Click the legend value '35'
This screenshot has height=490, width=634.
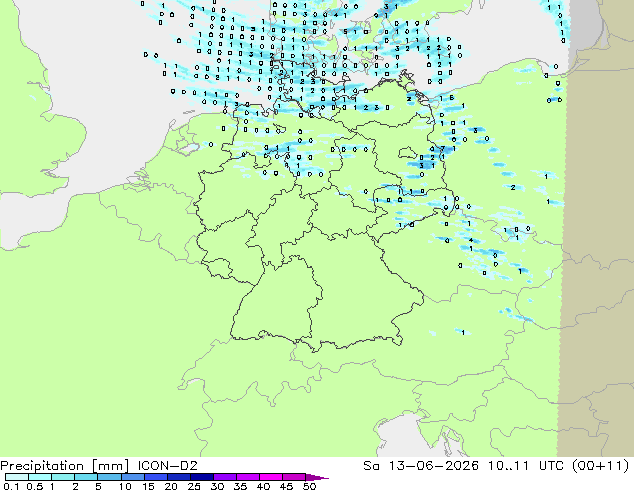click(240, 486)
